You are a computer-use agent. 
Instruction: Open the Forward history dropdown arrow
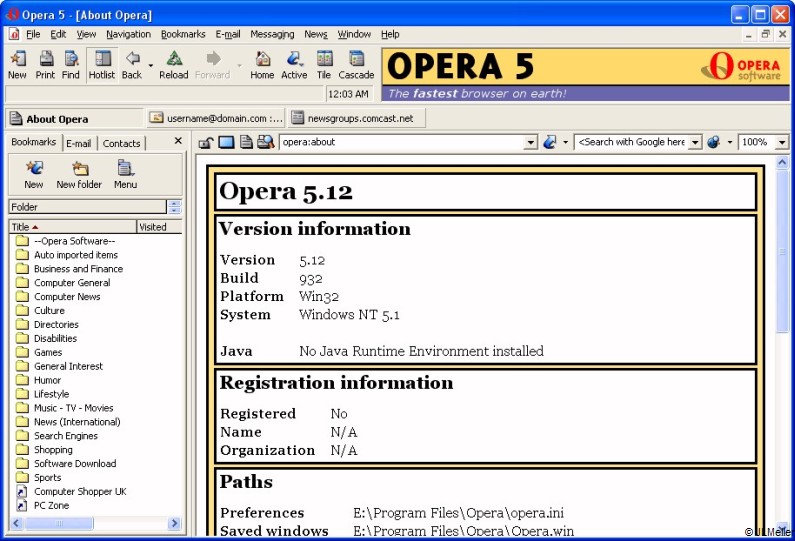tap(239, 66)
